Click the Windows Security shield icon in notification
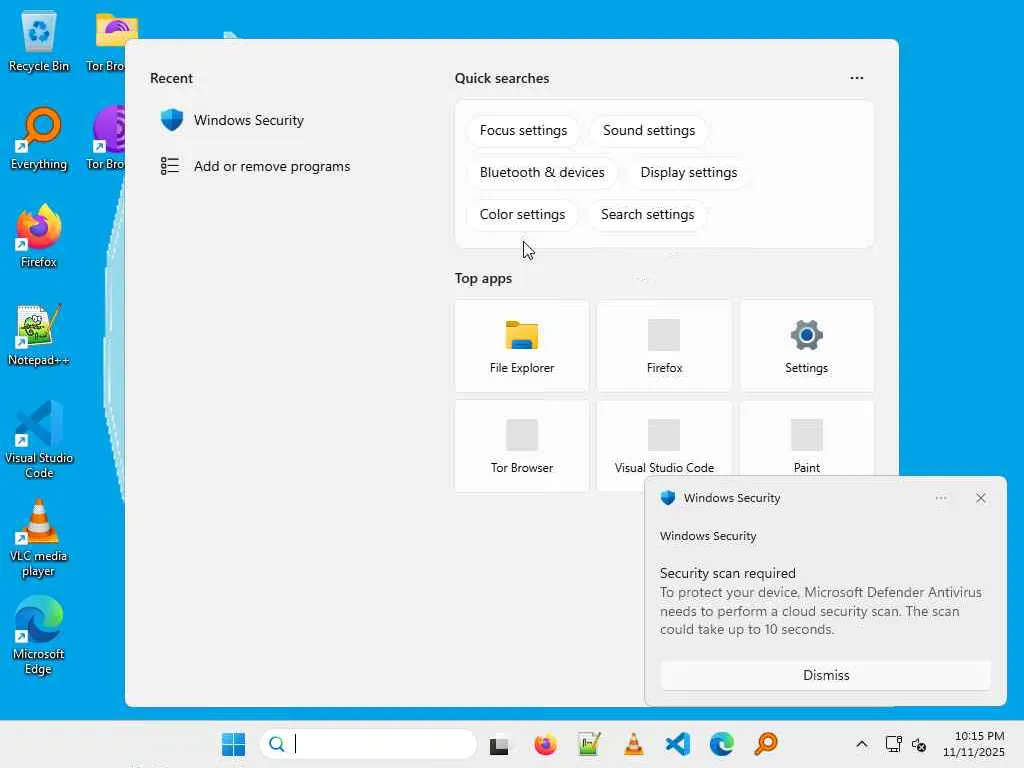The height and width of the screenshot is (768, 1024). pos(667,498)
